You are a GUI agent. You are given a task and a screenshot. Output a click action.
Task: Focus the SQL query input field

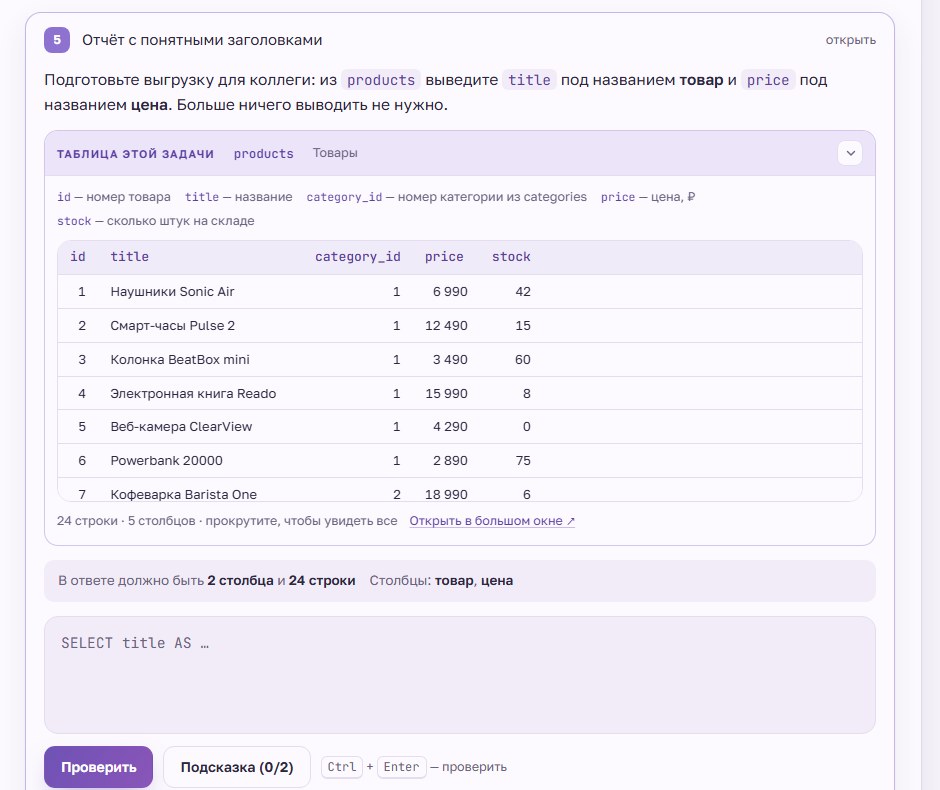460,675
